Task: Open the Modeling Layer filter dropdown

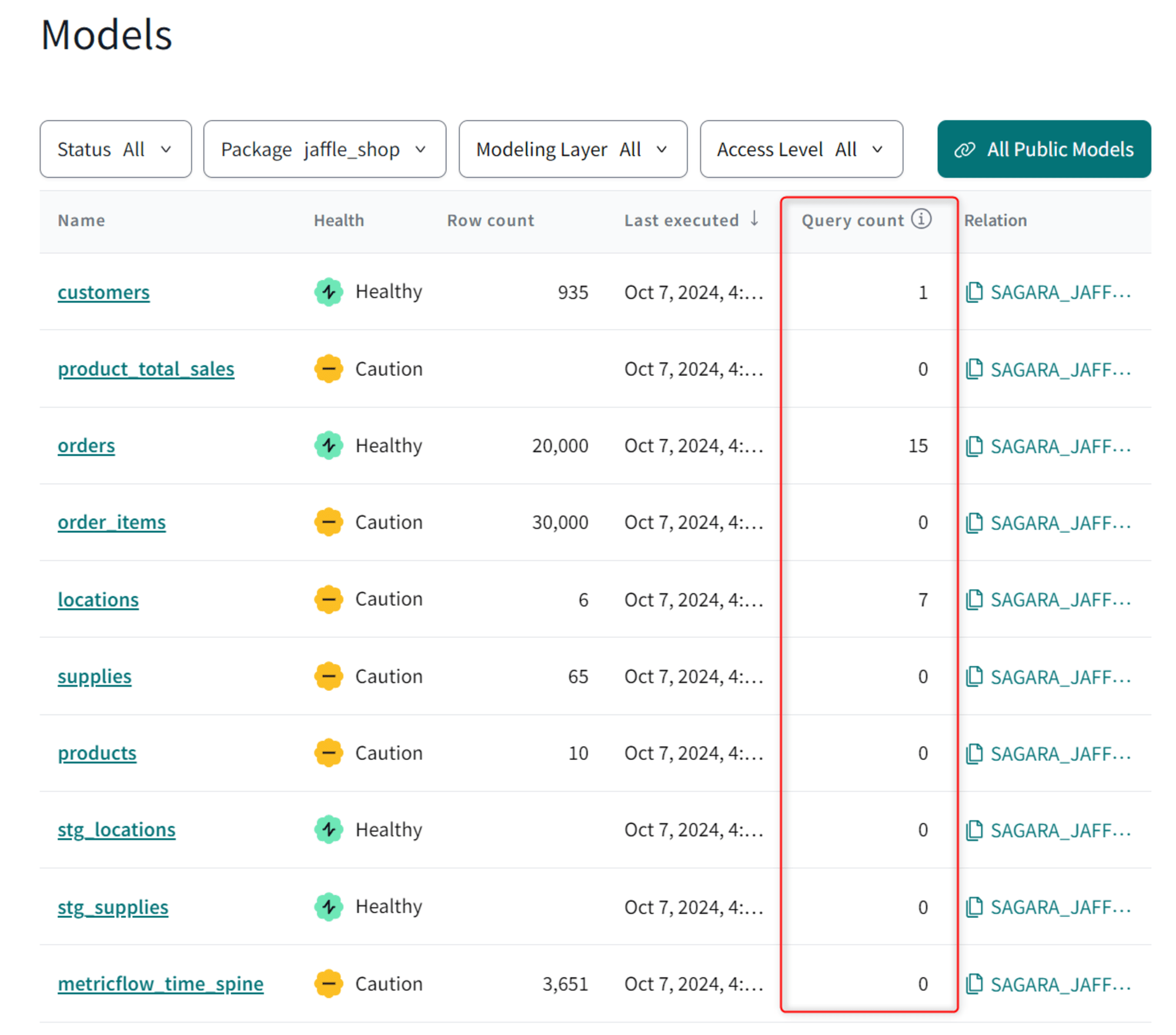Action: click(x=573, y=149)
